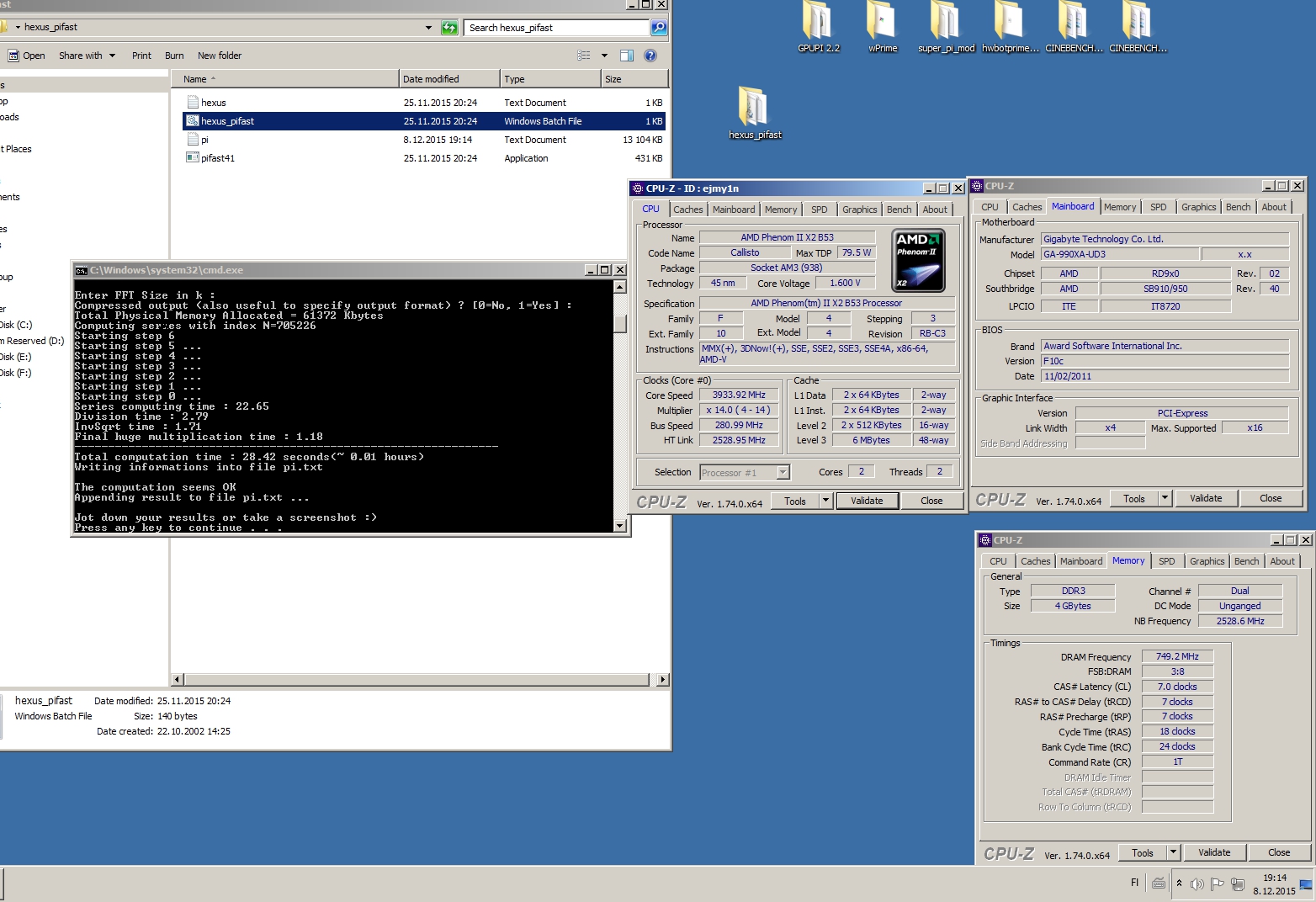Open the address bar history dropdown
Screen dimensions: 1316x902
click(x=429, y=28)
